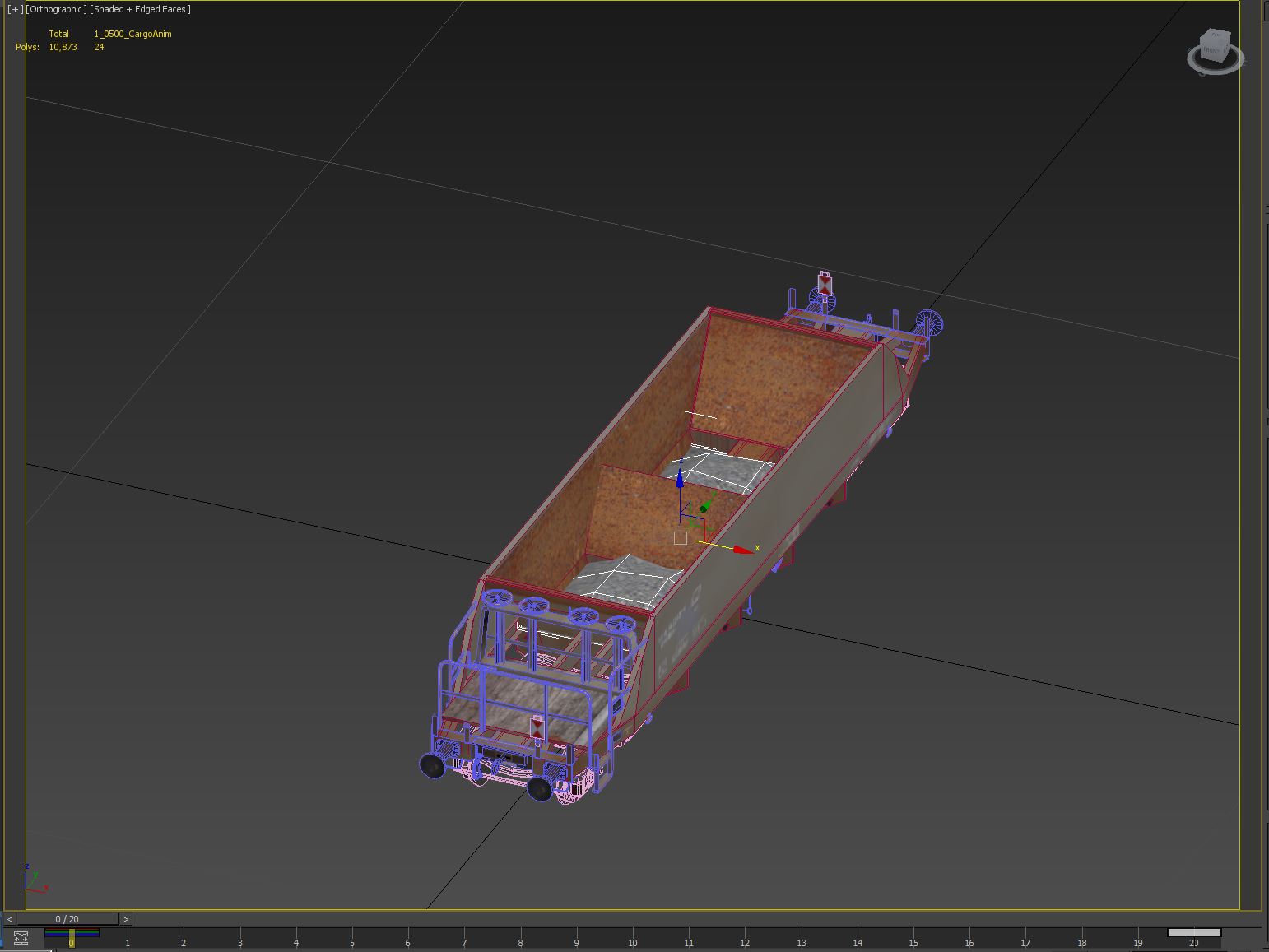Screen dimensions: 1269x952
Task: Click the green Y-axis gizmo arrow
Action: 704,508
